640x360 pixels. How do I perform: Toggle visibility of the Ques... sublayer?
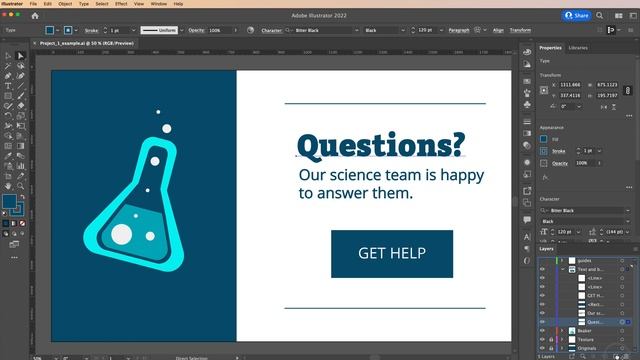pyautogui.click(x=542, y=322)
